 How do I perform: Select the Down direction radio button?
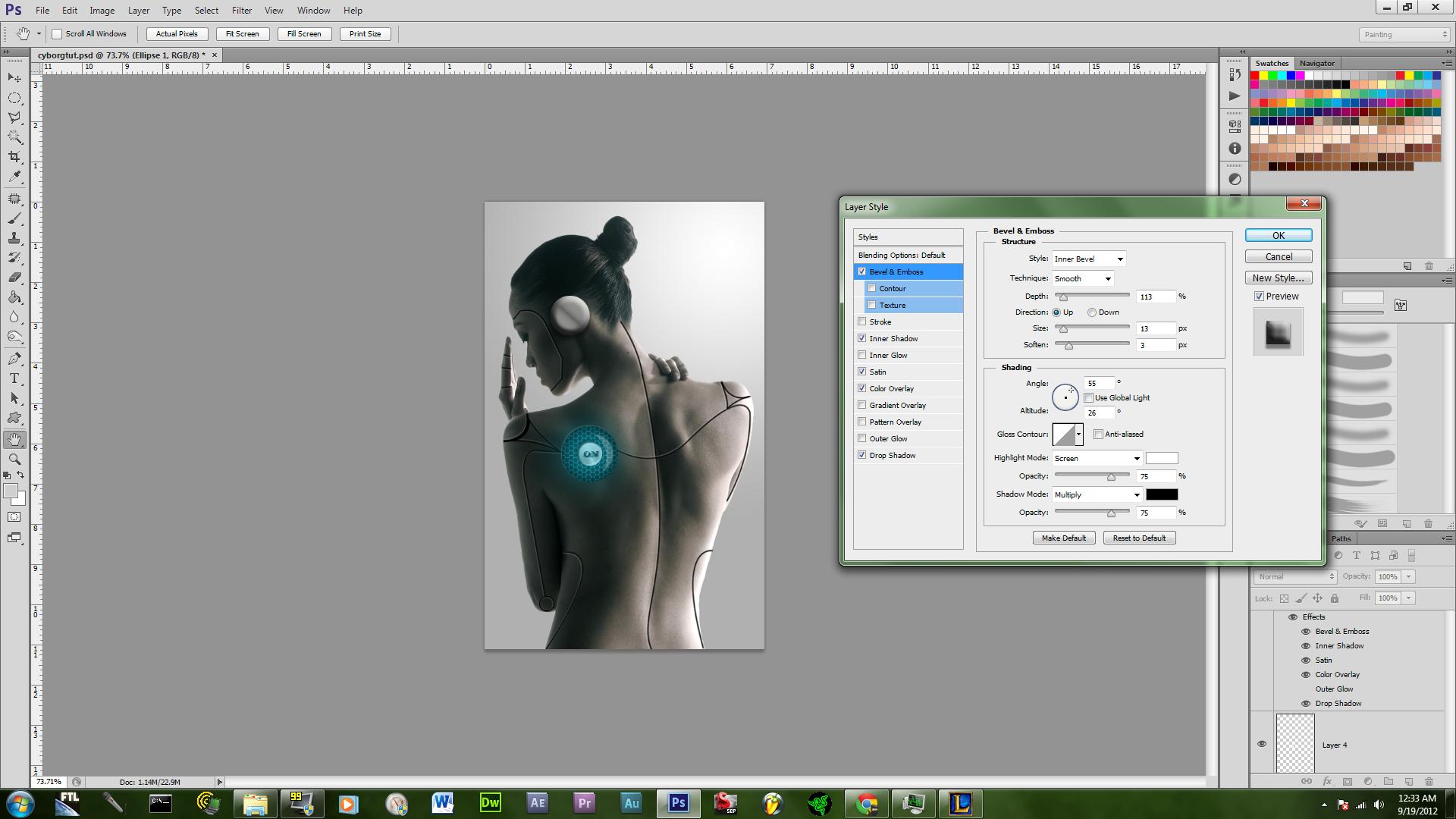coord(1092,312)
